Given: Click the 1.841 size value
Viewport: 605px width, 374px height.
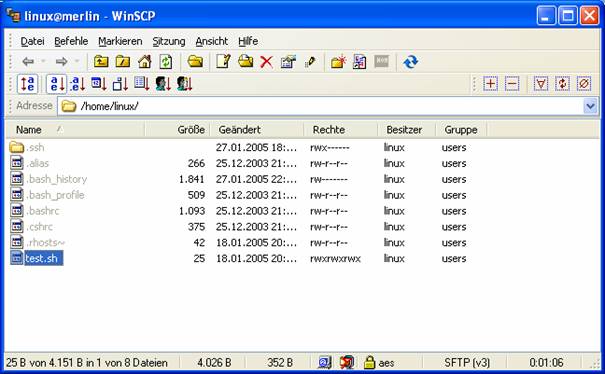Looking at the screenshot, I should [x=192, y=179].
